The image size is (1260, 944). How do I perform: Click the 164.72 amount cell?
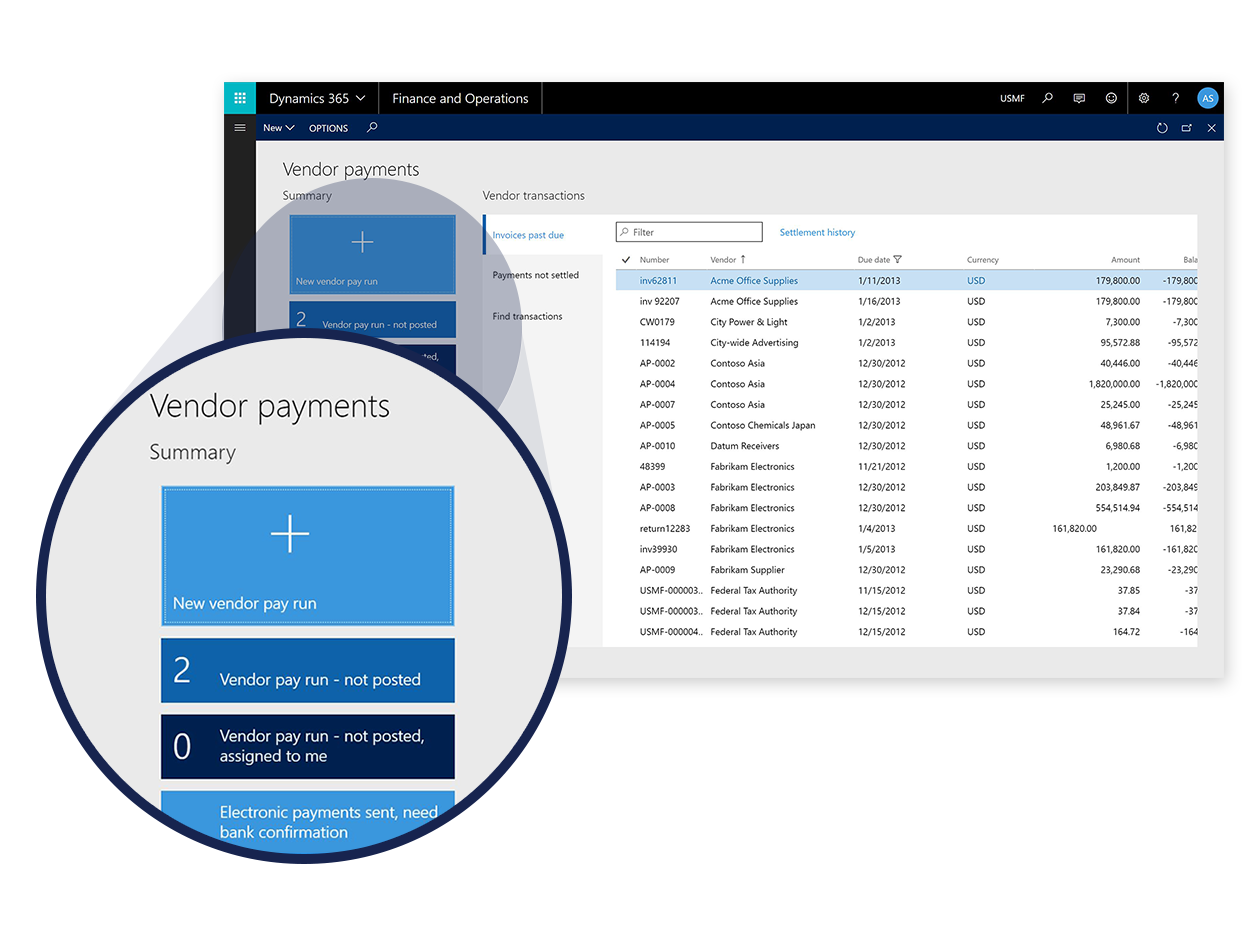[1125, 632]
